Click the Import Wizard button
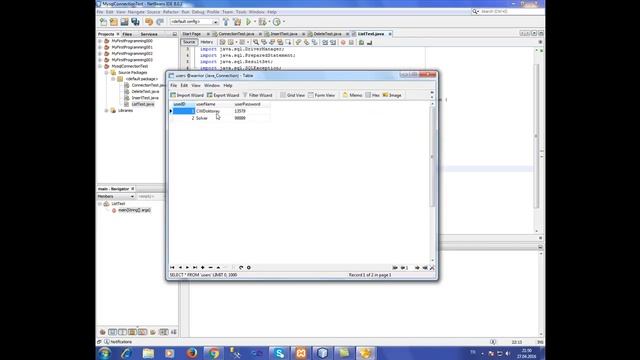 pyautogui.click(x=187, y=95)
